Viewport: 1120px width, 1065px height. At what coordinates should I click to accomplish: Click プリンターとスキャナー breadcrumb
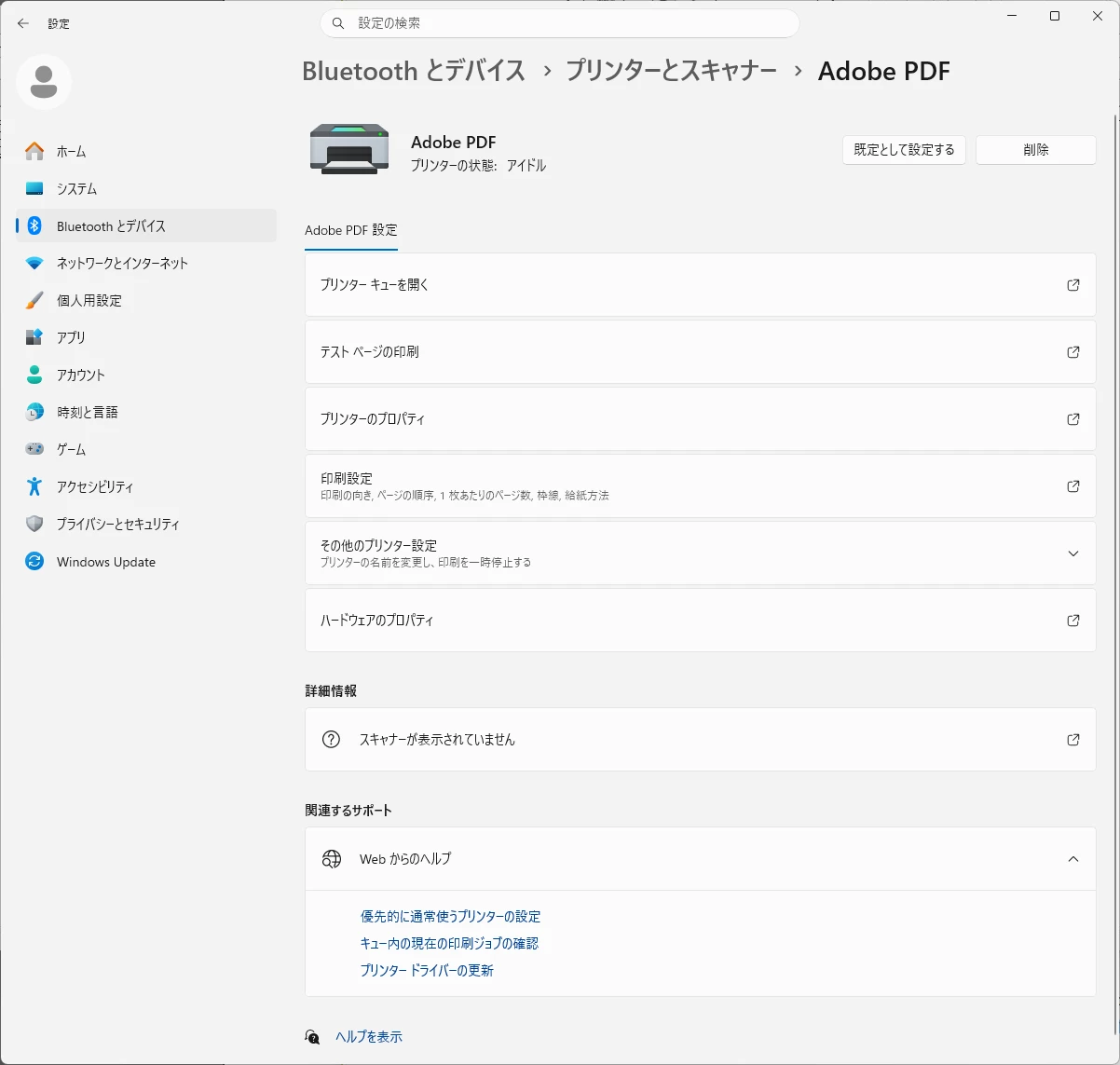[671, 71]
